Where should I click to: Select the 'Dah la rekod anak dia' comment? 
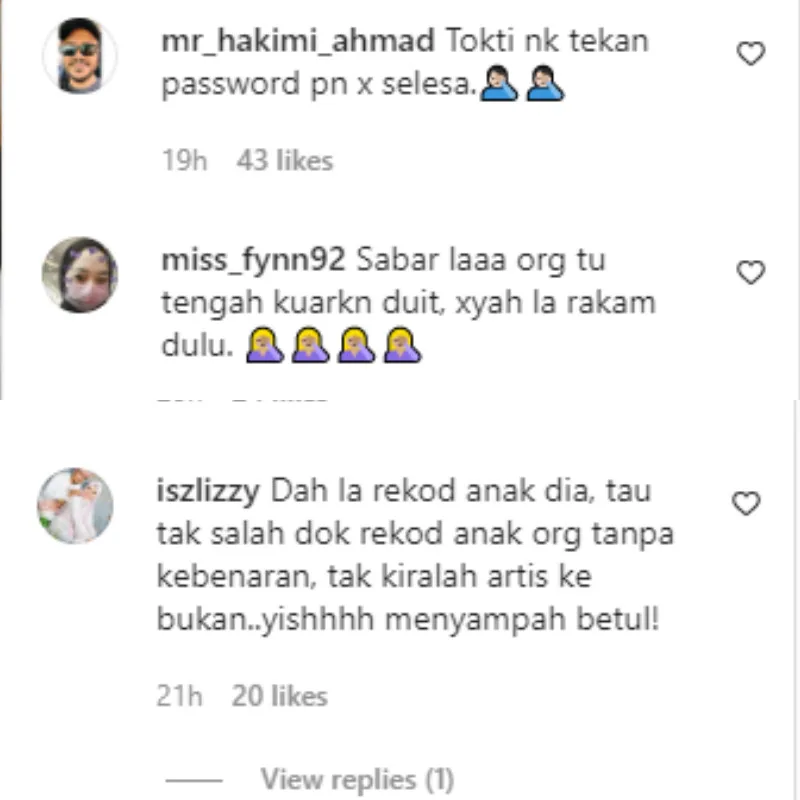pyautogui.click(x=415, y=555)
